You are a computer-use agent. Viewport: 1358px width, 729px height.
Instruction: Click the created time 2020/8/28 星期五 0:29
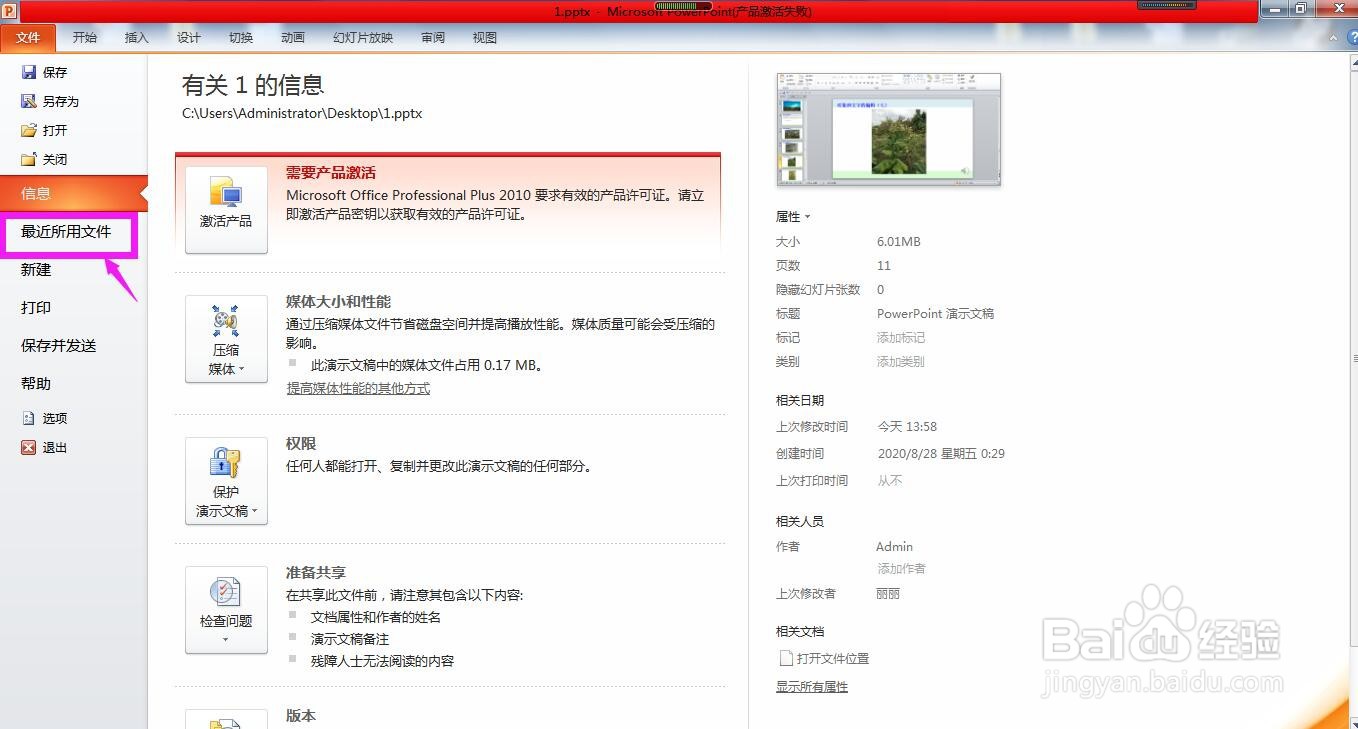click(941, 454)
